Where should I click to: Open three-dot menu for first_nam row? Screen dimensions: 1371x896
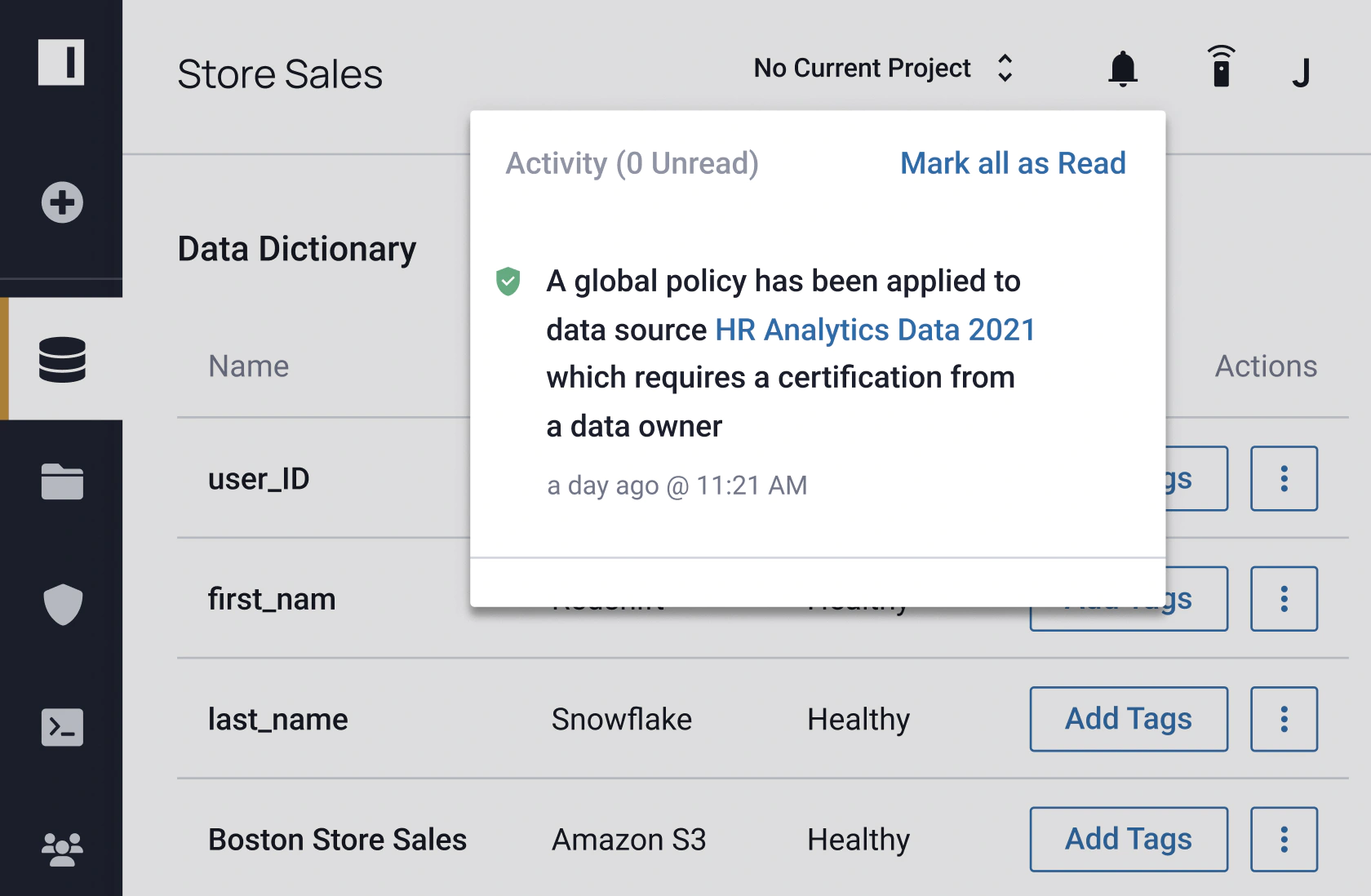tap(1284, 599)
